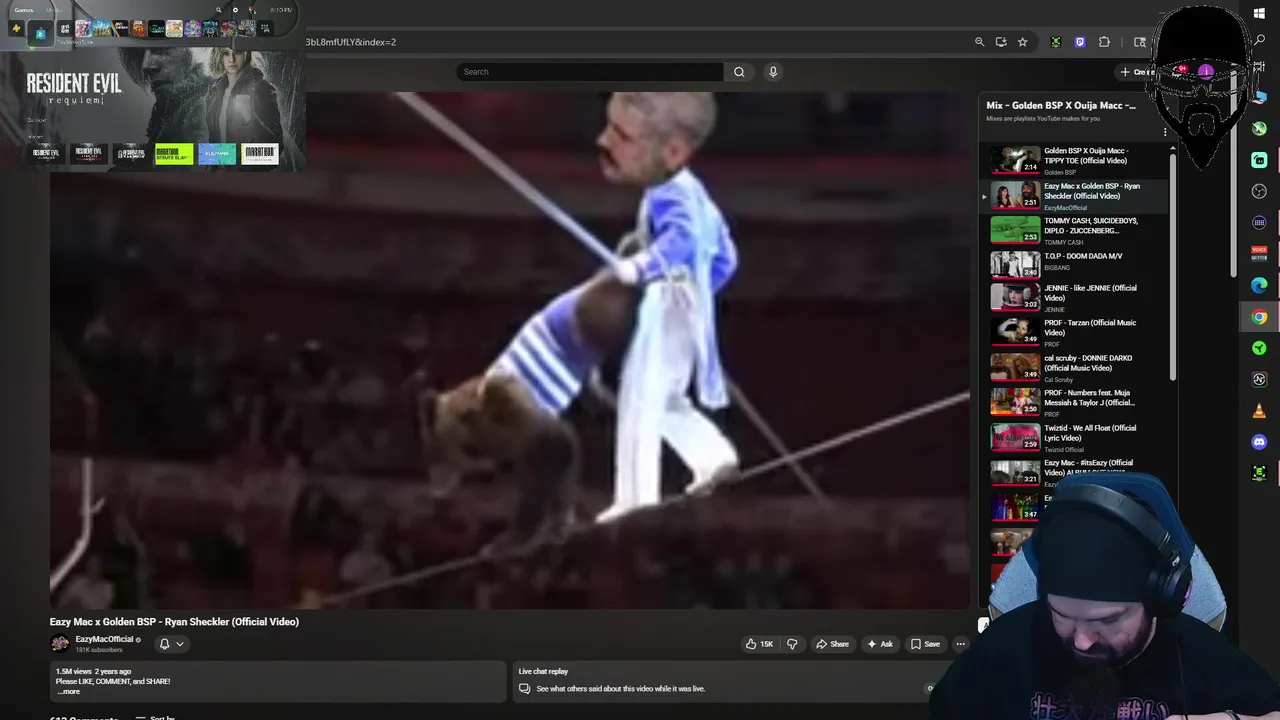This screenshot has width=1280, height=720.
Task: Click the zoom magnifier icon in address bar
Action: pos(979,42)
